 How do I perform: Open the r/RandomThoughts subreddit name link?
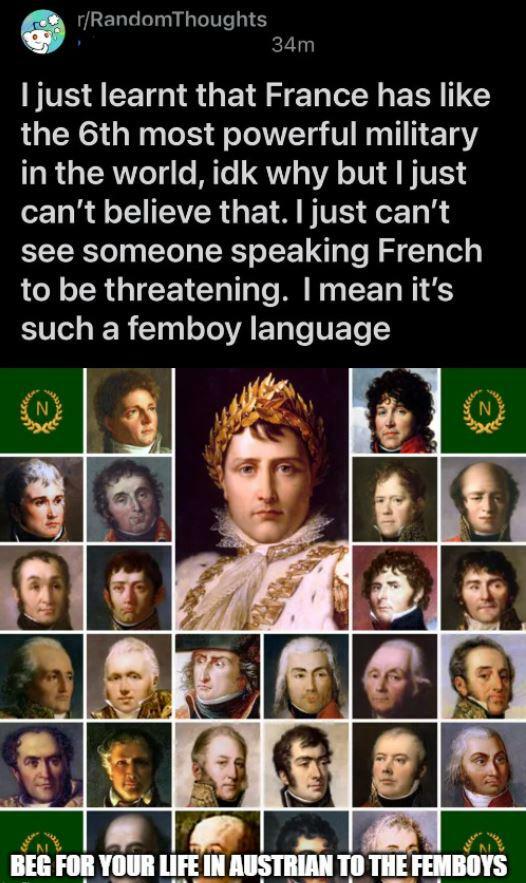click(172, 19)
